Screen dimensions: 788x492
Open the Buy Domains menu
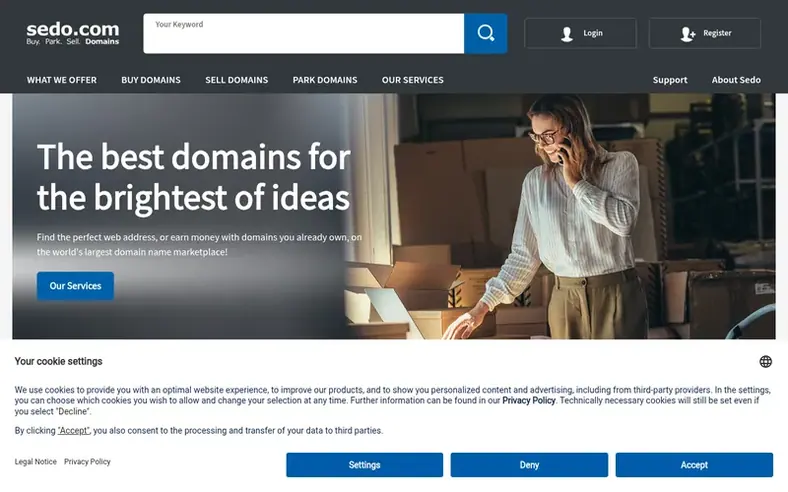point(151,80)
